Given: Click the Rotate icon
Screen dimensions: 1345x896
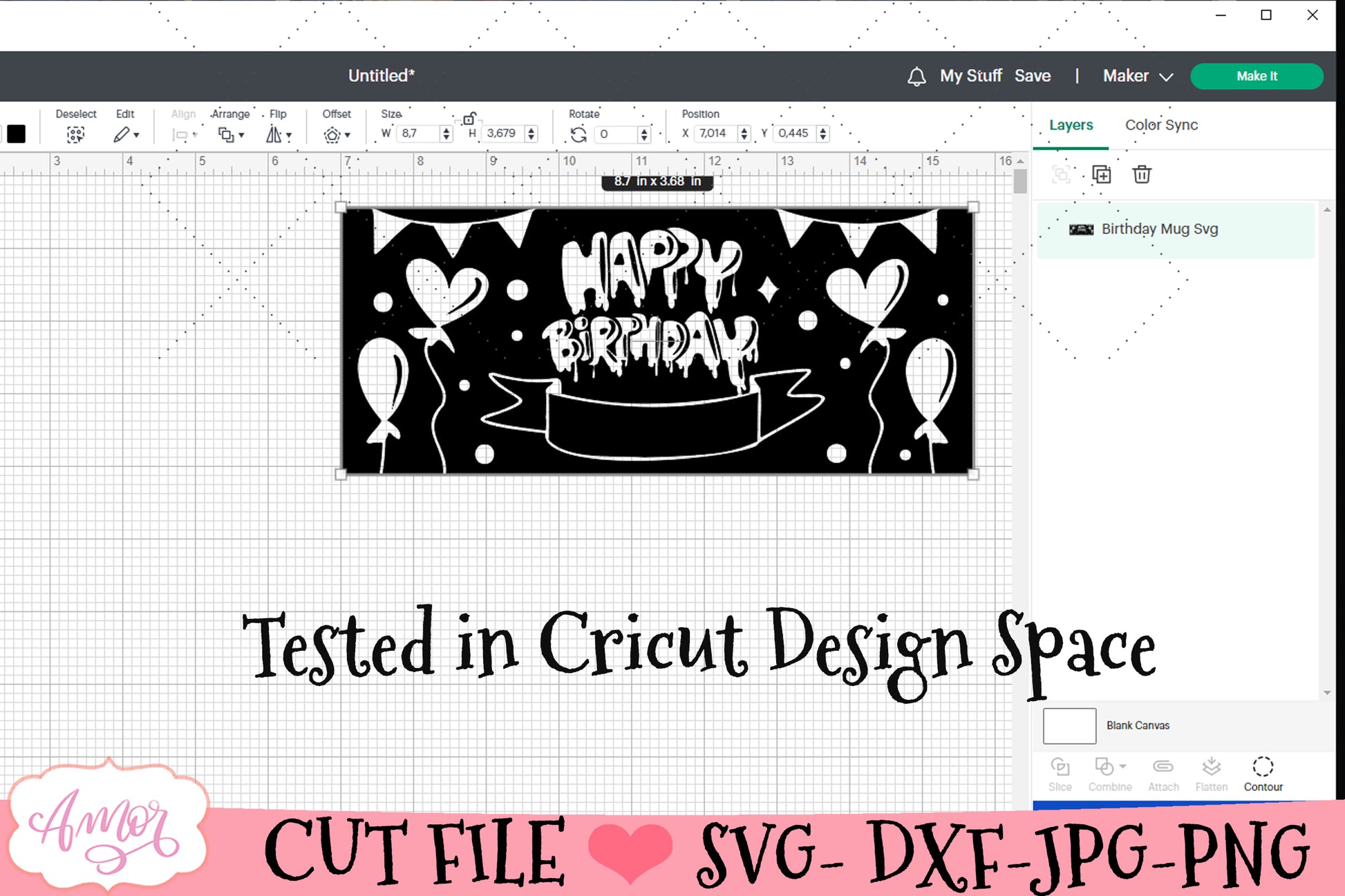Looking at the screenshot, I should click(x=579, y=134).
